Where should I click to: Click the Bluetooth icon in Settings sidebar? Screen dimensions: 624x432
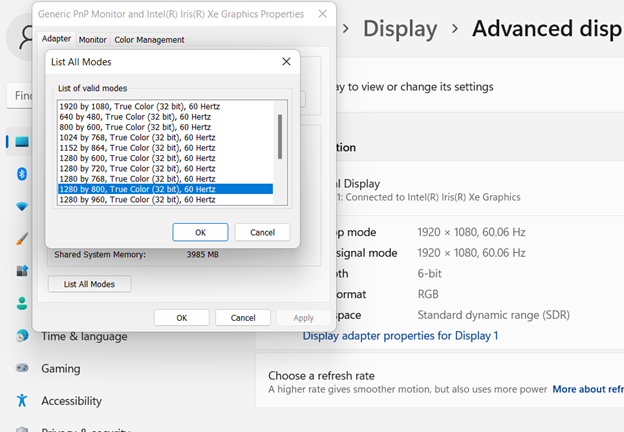[21, 174]
